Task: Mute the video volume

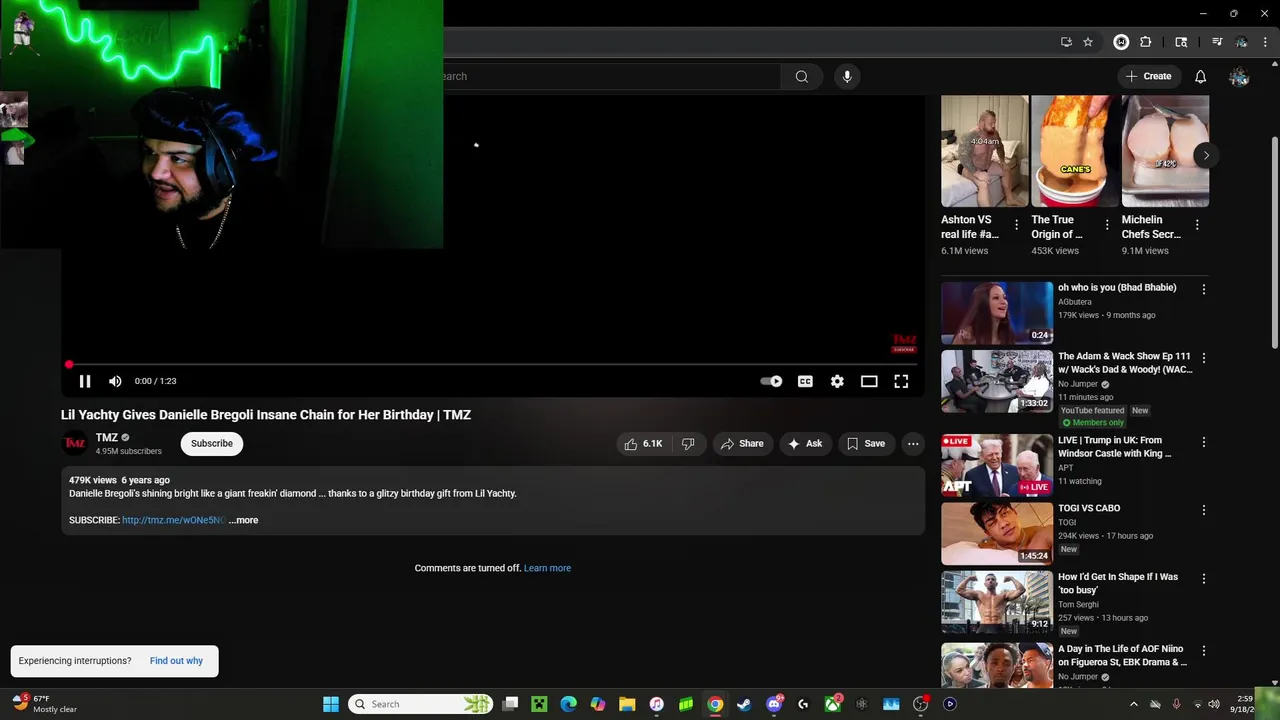Action: (115, 381)
